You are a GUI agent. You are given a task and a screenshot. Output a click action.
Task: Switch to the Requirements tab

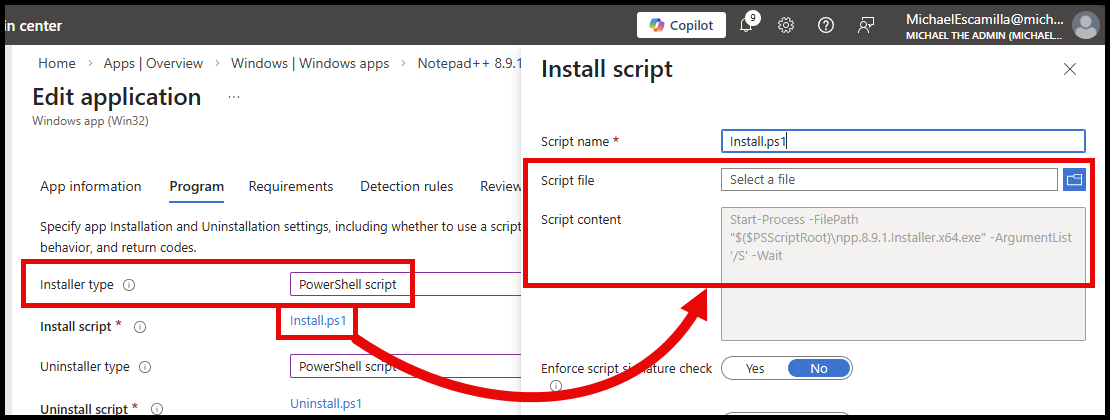tap(290, 186)
